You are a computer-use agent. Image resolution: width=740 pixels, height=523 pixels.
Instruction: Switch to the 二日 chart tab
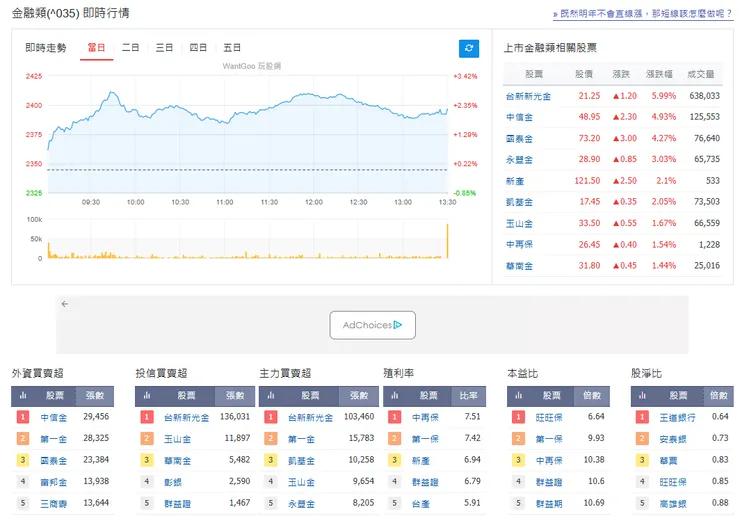pyautogui.click(x=131, y=48)
